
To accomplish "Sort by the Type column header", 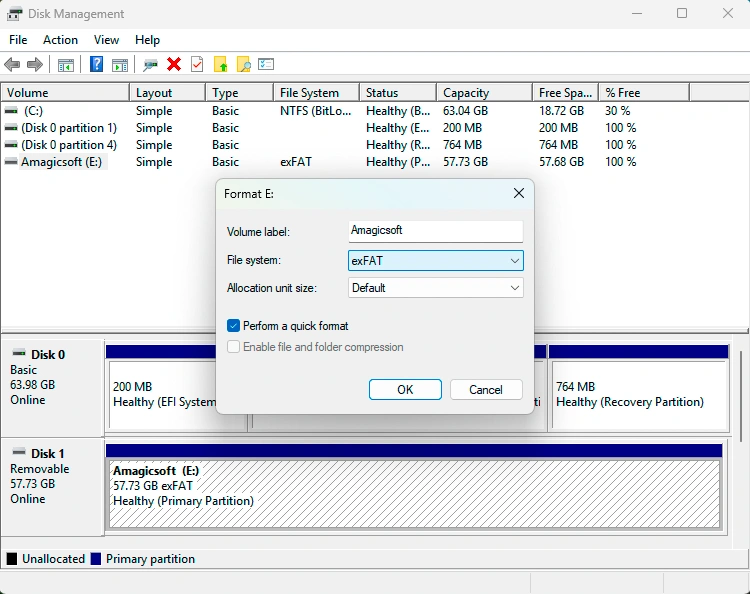I will pos(240,92).
